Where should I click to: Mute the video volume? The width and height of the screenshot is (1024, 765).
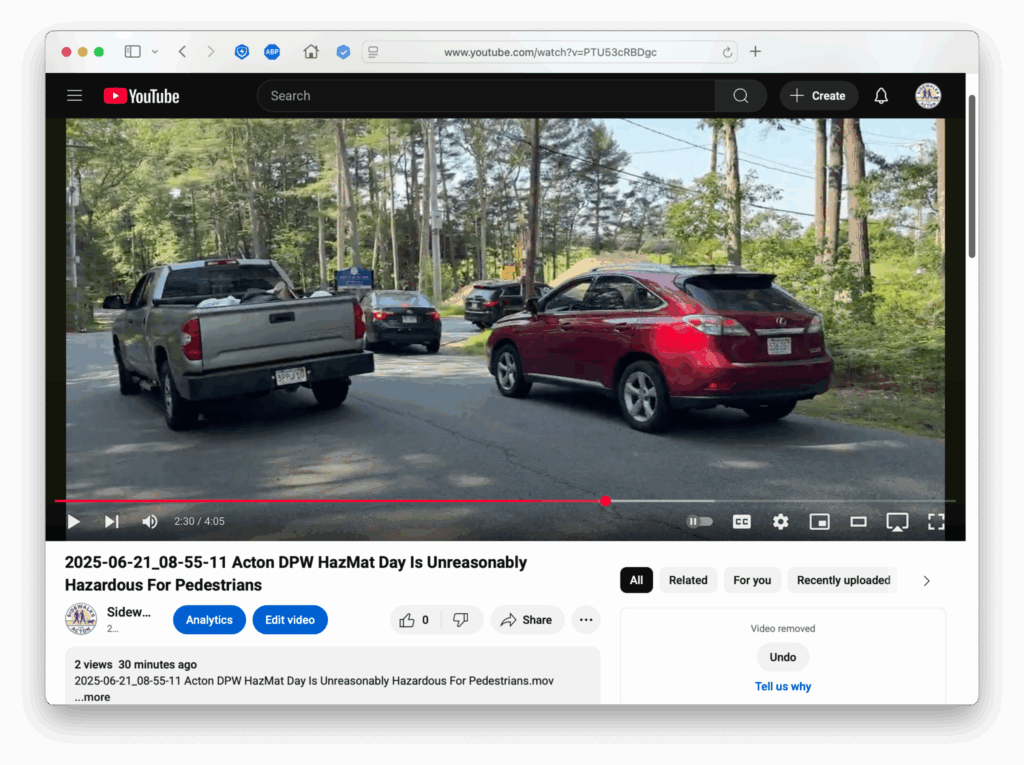(150, 522)
